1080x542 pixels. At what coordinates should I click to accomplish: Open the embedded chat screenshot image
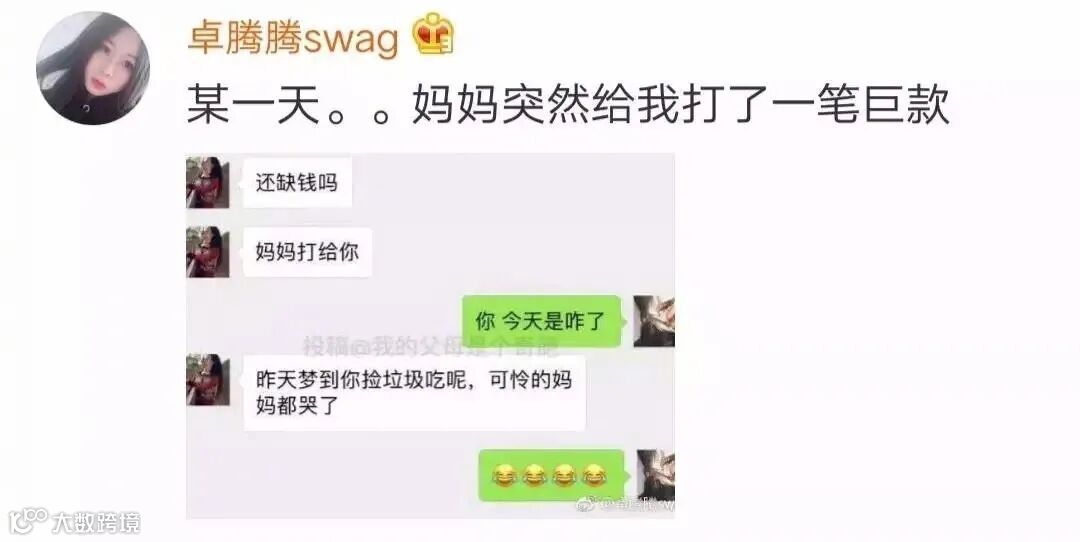(430, 335)
